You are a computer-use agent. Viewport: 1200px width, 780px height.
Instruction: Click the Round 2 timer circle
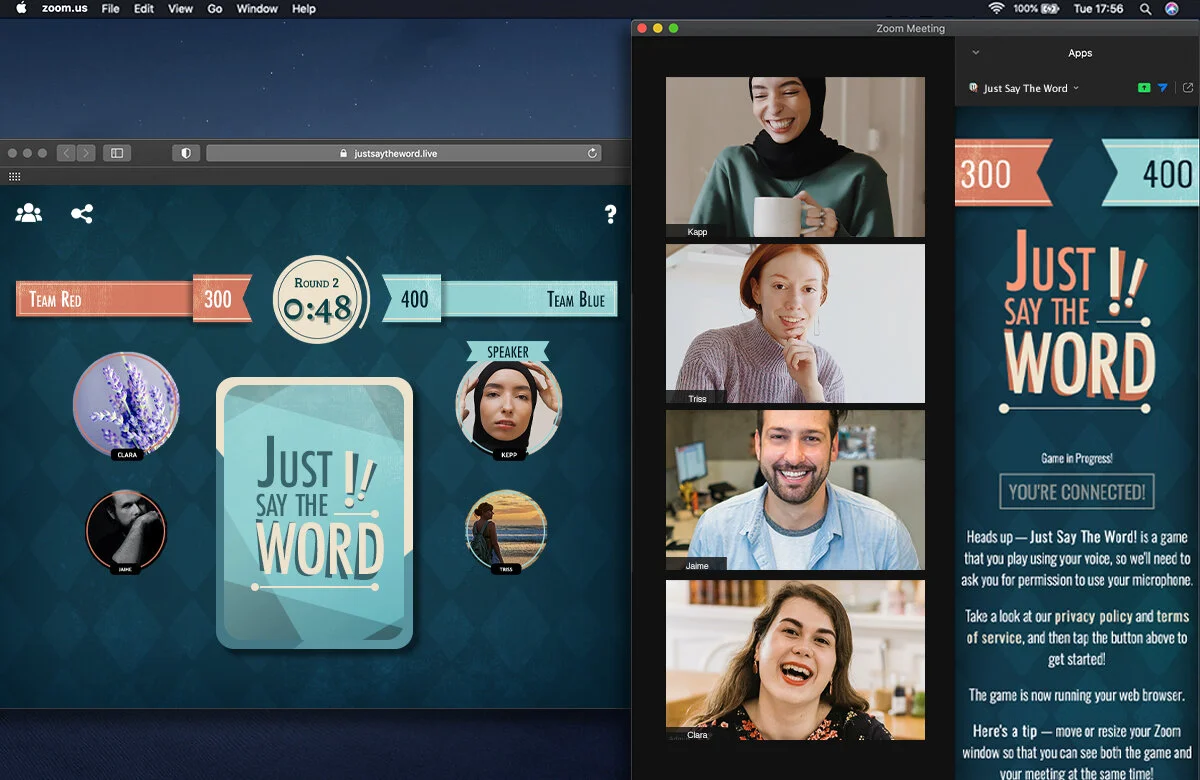[317, 300]
